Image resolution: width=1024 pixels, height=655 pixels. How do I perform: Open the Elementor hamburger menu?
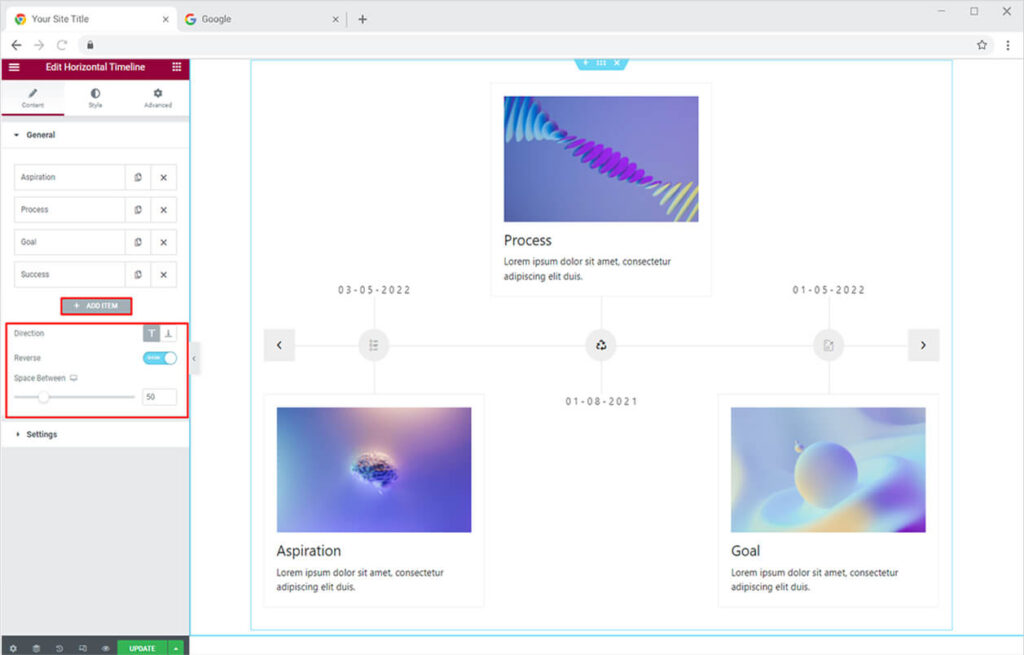point(14,67)
